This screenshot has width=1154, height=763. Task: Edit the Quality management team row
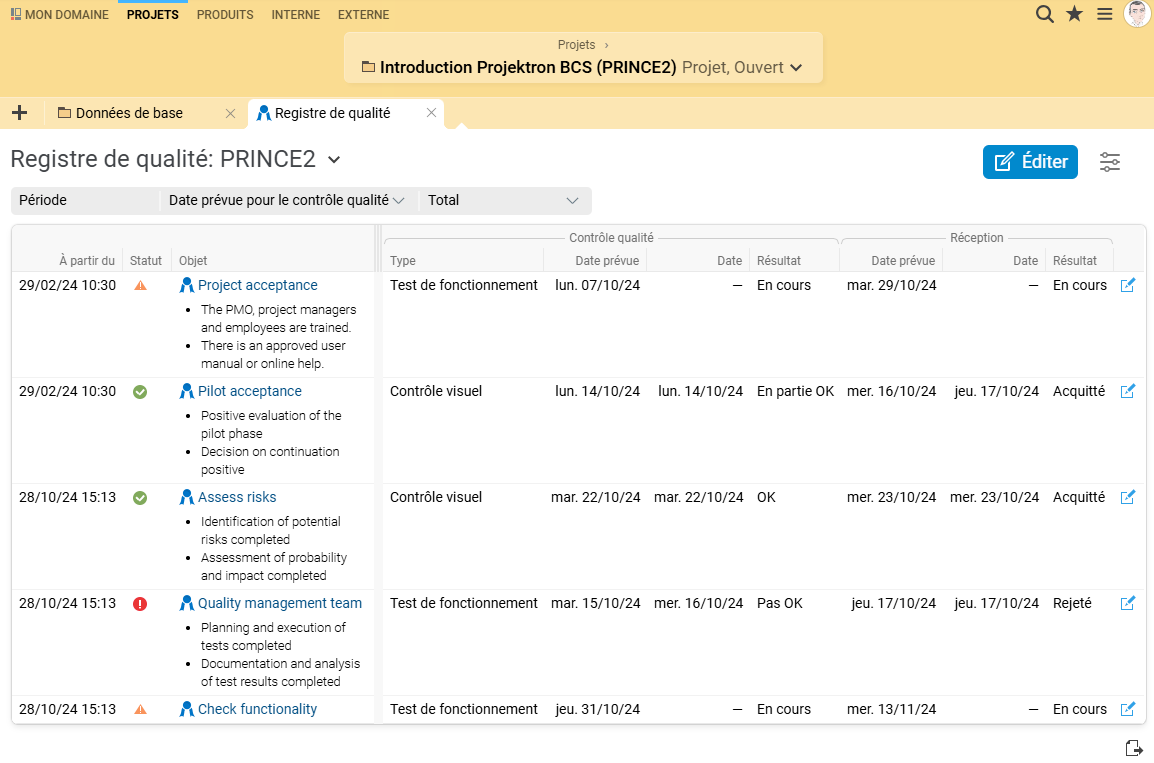coord(1128,603)
